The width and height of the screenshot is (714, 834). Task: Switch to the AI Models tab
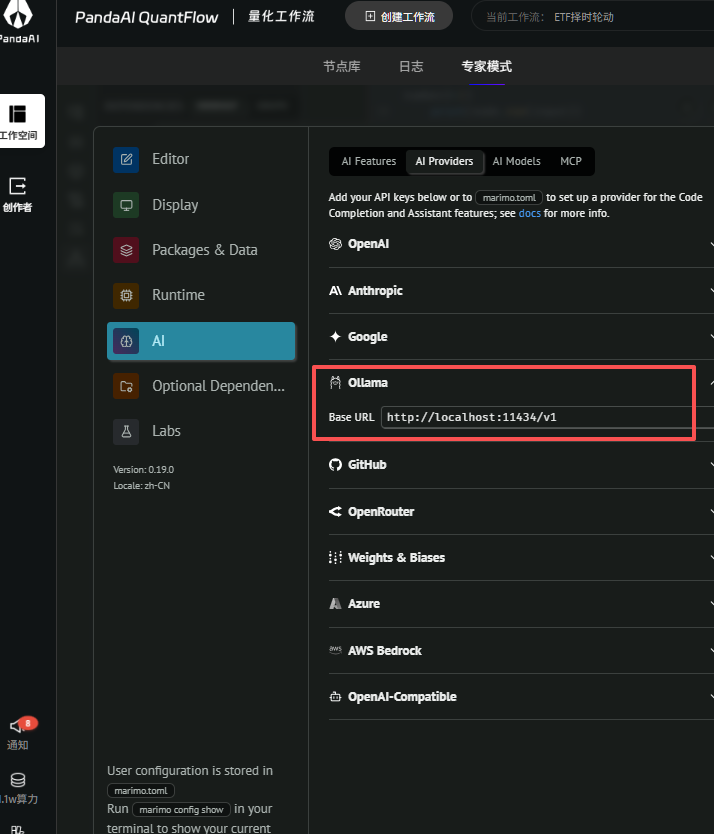(517, 161)
